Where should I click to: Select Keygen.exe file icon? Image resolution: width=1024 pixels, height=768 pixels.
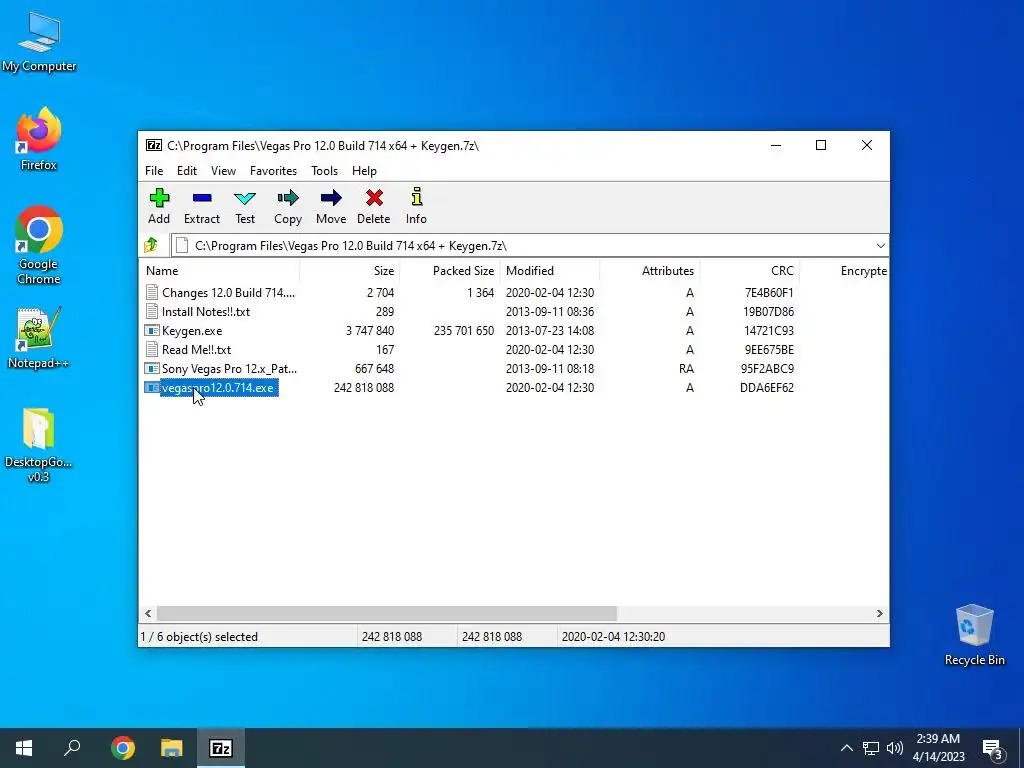coord(152,330)
